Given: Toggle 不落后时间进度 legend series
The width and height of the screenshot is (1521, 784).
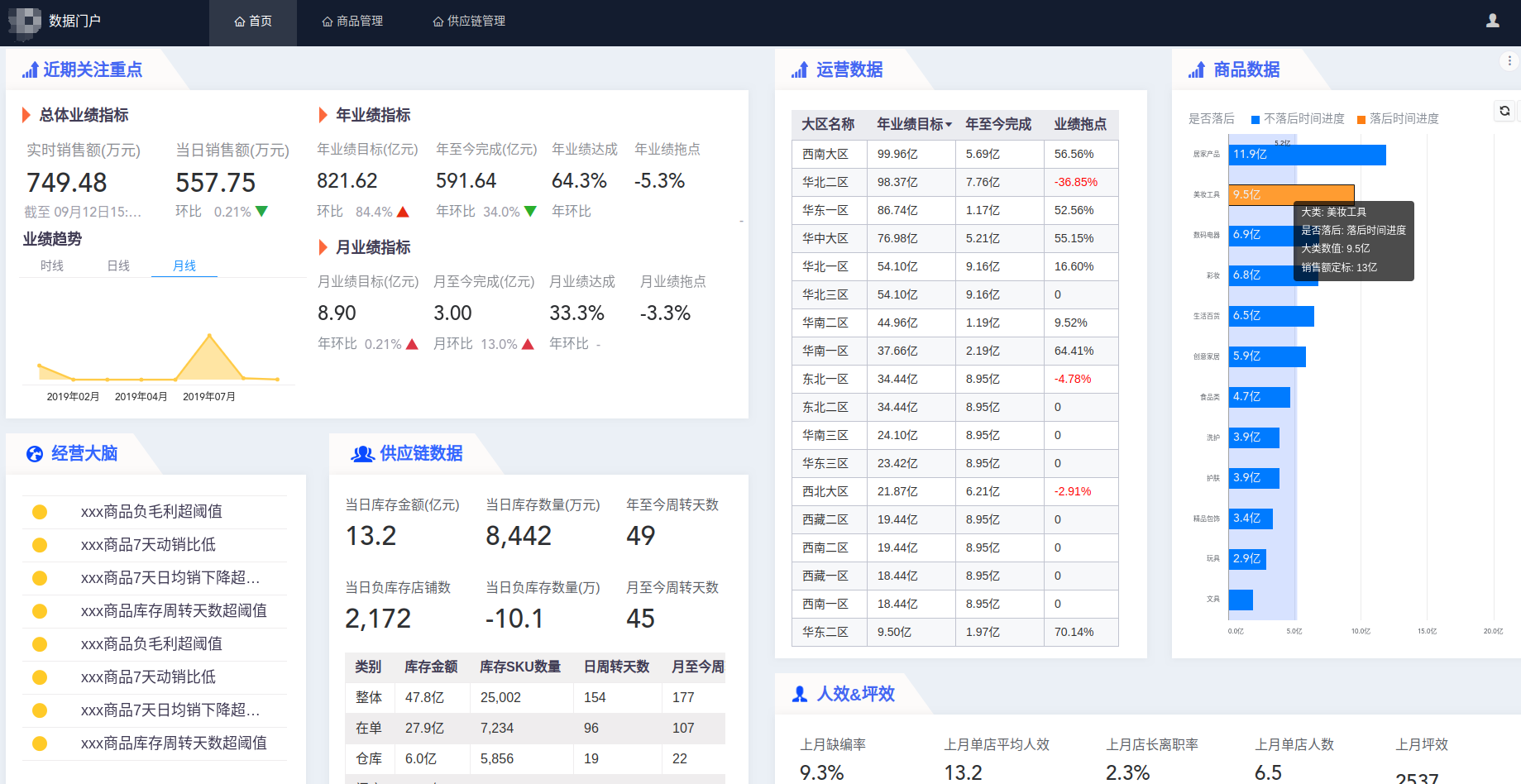Looking at the screenshot, I should click(1298, 119).
